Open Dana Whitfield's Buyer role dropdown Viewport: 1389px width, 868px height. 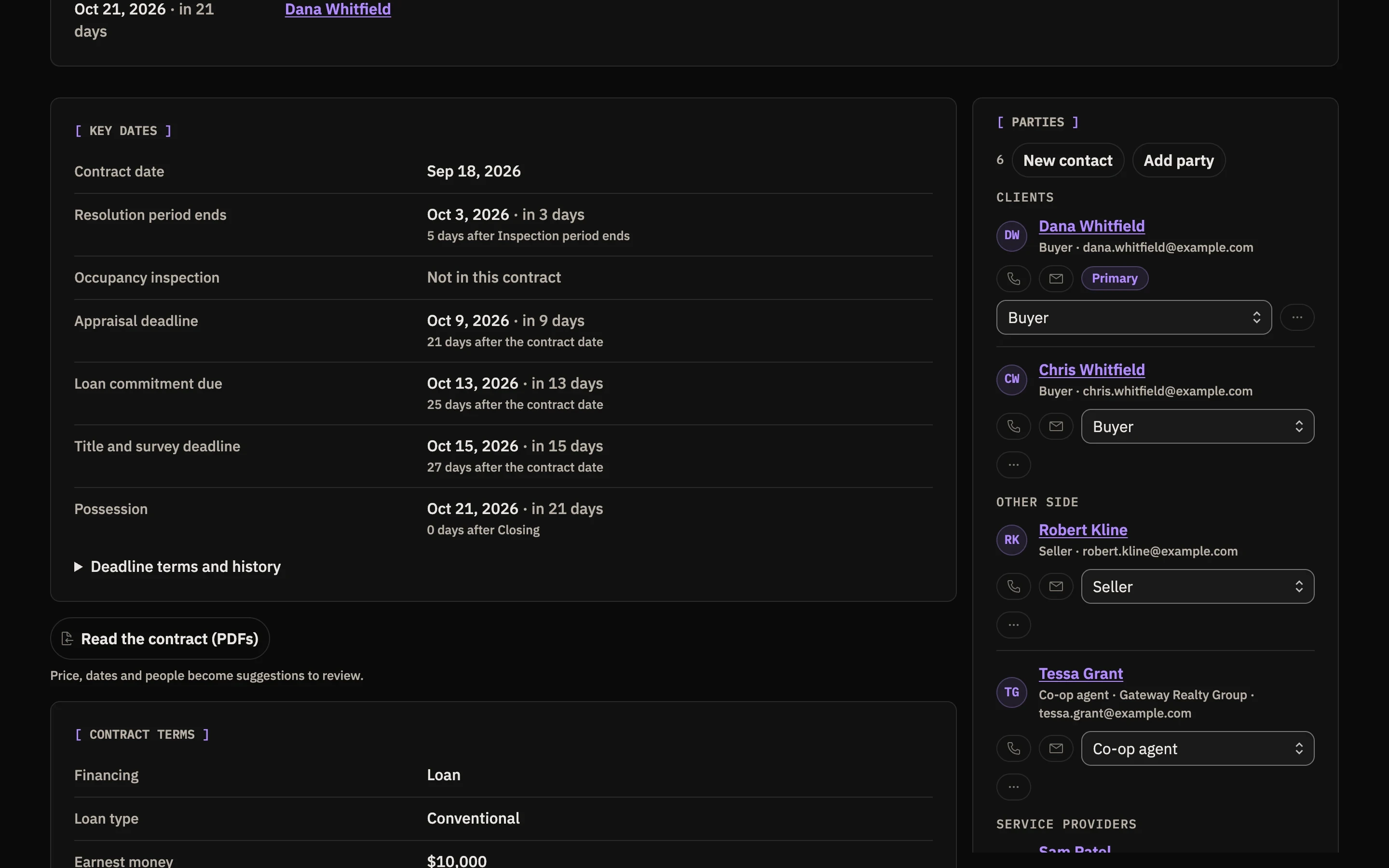[x=1134, y=317]
